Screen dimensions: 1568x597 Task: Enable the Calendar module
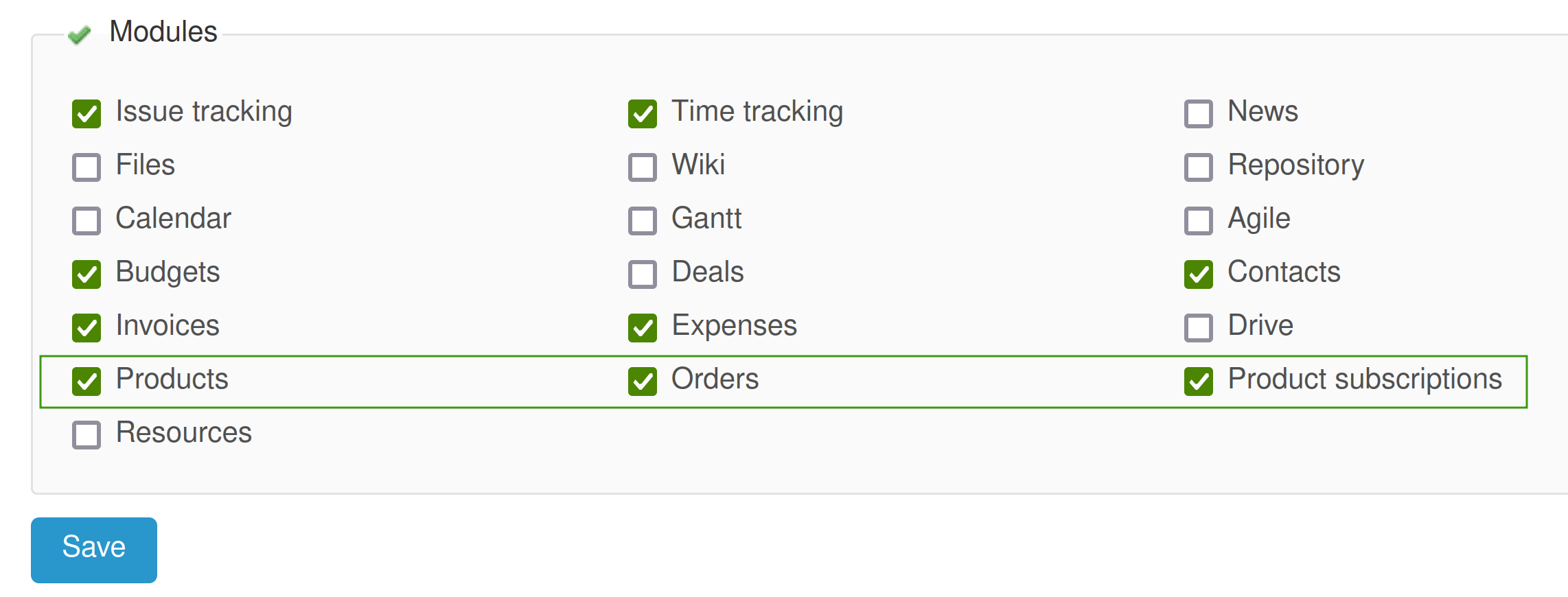[x=87, y=221]
